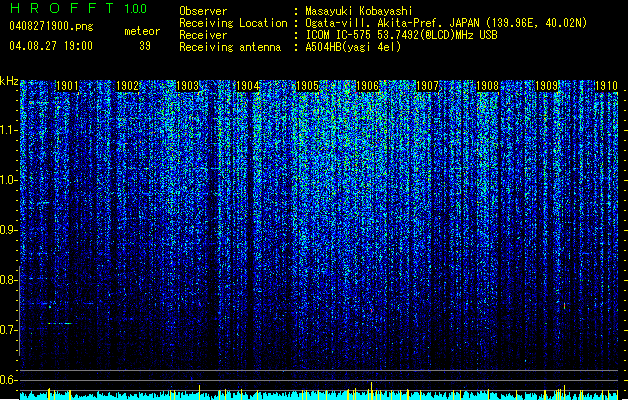Screen dimensions: 629x400
Task: Select the 1909 time marker
Action: (x=547, y=86)
